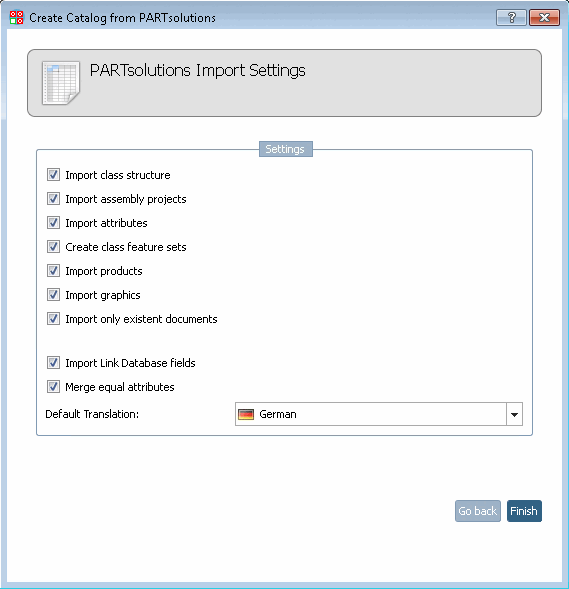
Task: Toggle Import assembly projects checkbox
Action: pyautogui.click(x=53, y=199)
